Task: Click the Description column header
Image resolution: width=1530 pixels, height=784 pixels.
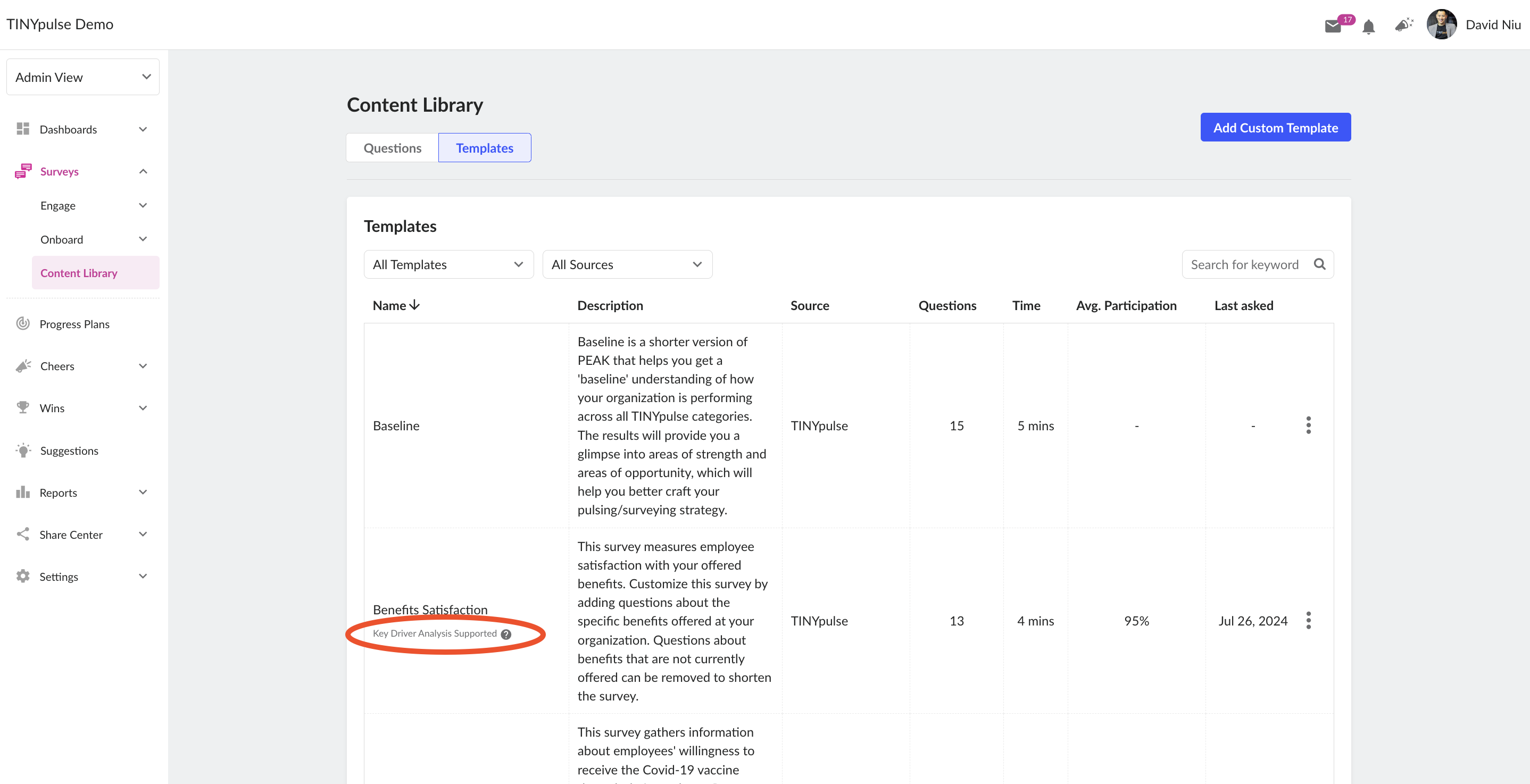Action: 611,305
